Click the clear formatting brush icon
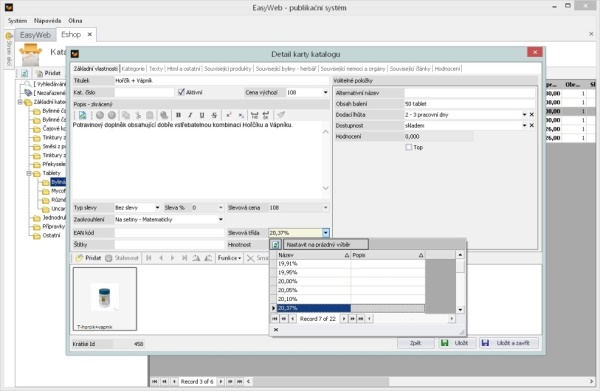Viewport: 600px width, 391px height. click(x=281, y=115)
